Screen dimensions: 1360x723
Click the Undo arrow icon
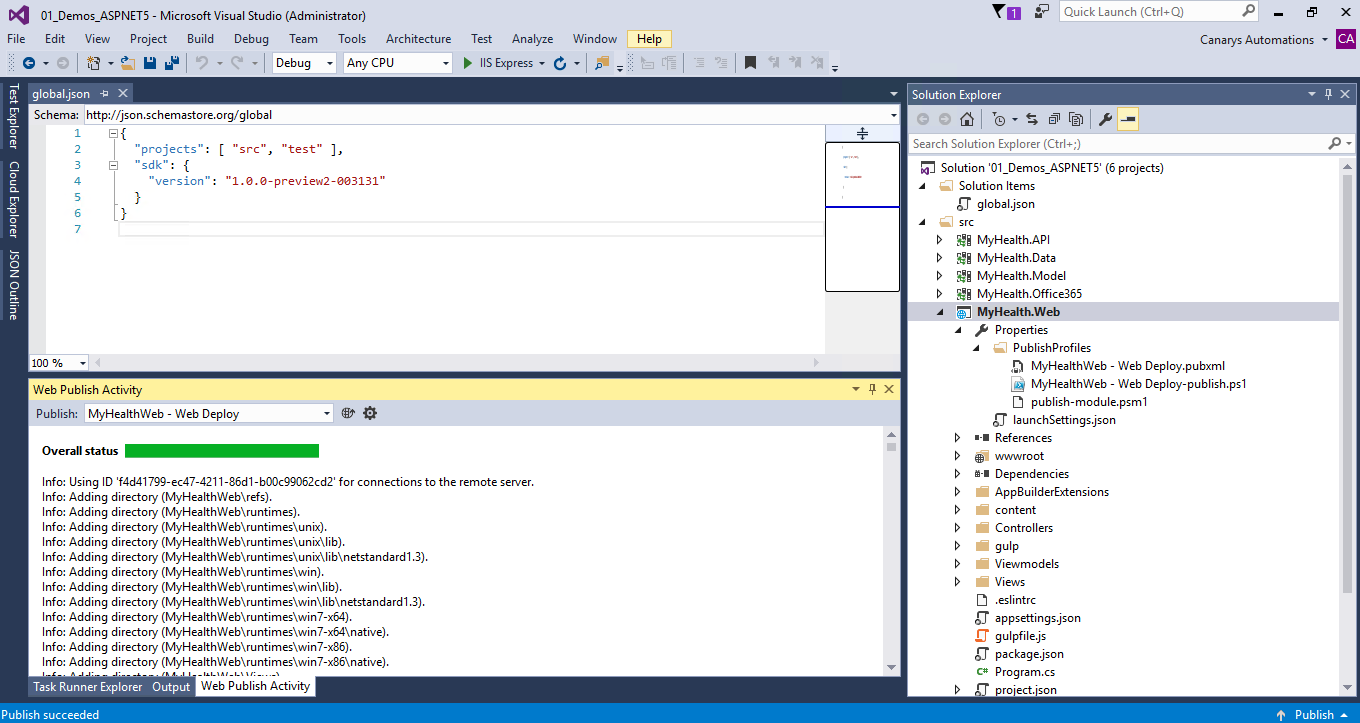coord(201,63)
